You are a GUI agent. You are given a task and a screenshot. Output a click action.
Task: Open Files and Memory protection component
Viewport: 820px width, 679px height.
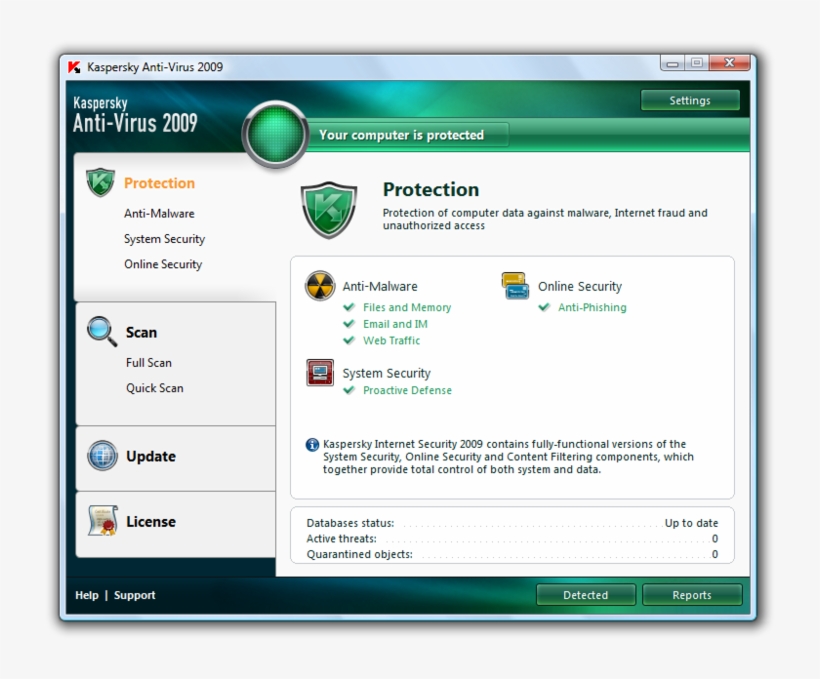[x=406, y=308]
